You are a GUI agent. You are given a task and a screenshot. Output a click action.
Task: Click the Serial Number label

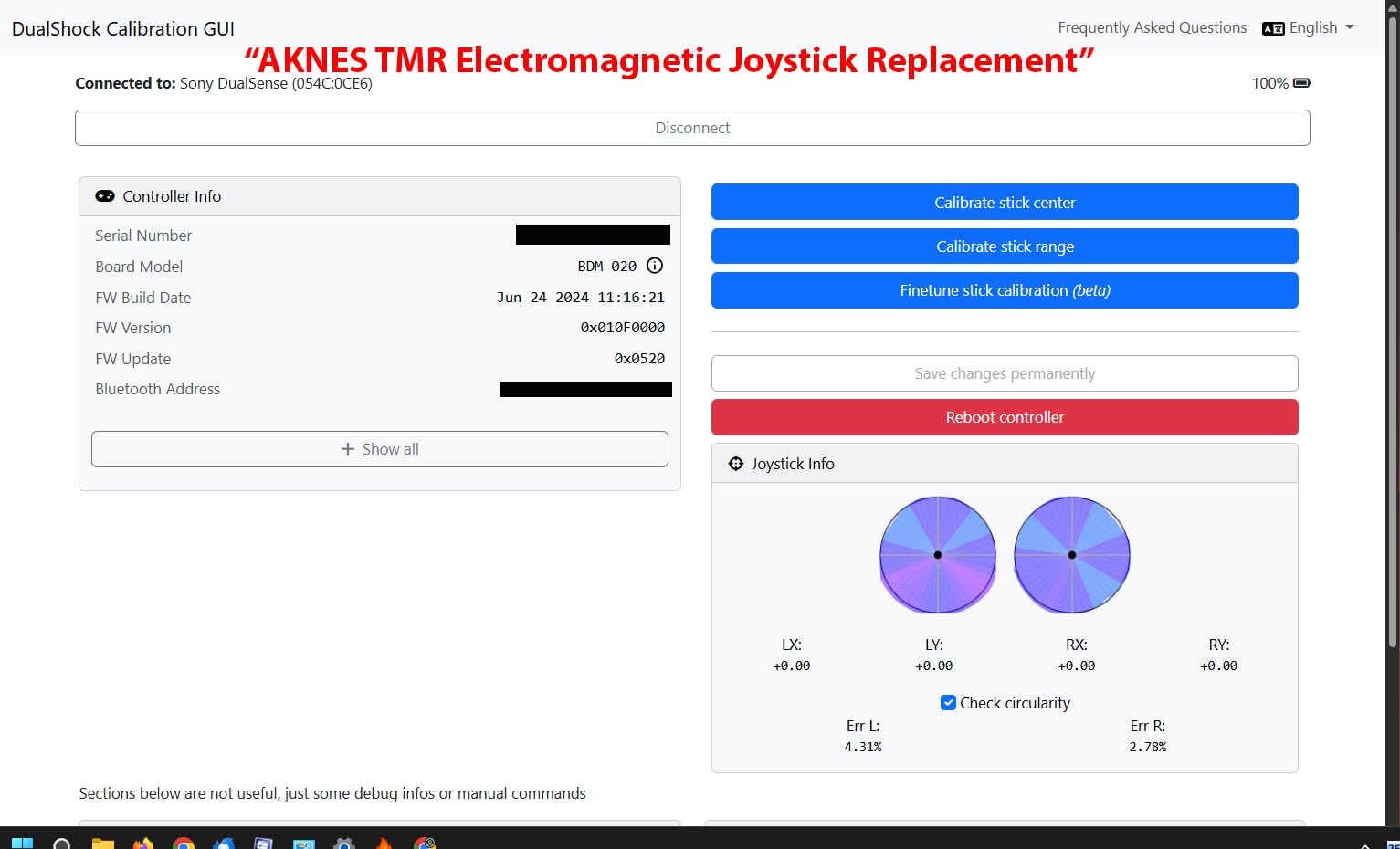(x=143, y=236)
